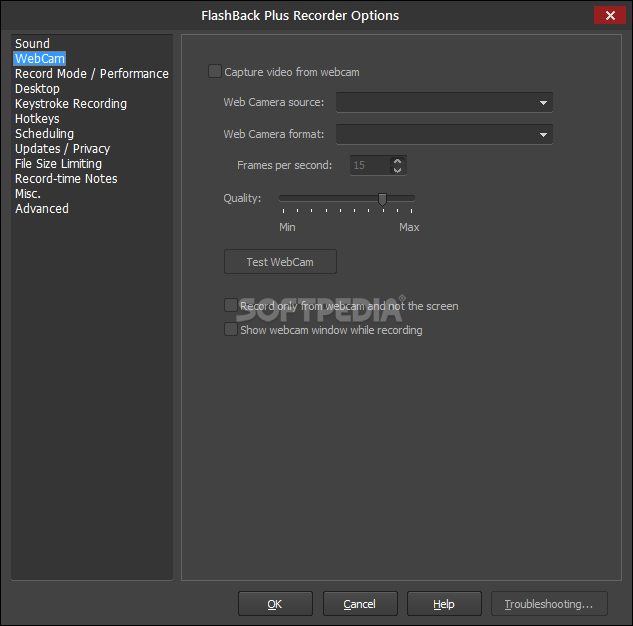Open the Advanced options
The width and height of the screenshot is (633, 626).
tap(42, 209)
